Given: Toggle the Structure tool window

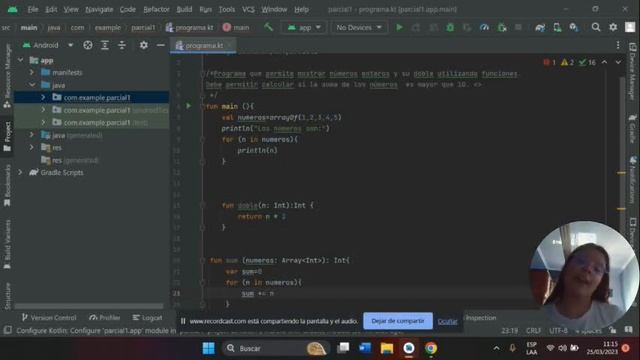Looking at the screenshot, I should 7,296.
